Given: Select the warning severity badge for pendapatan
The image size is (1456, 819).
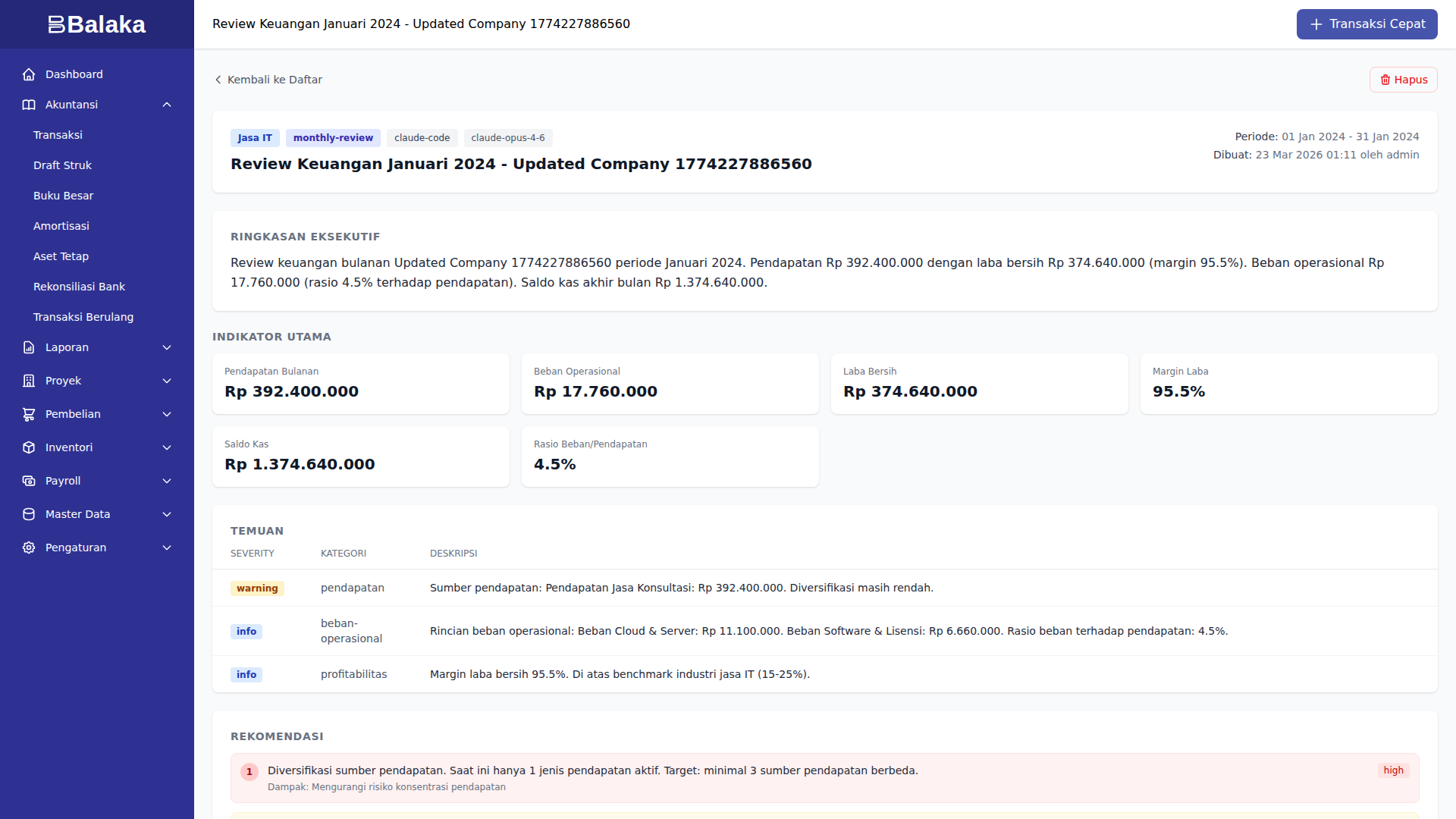Looking at the screenshot, I should click(x=257, y=588).
